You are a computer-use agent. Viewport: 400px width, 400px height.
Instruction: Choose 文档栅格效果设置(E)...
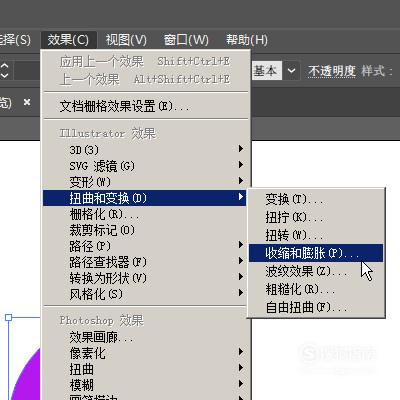(x=146, y=106)
